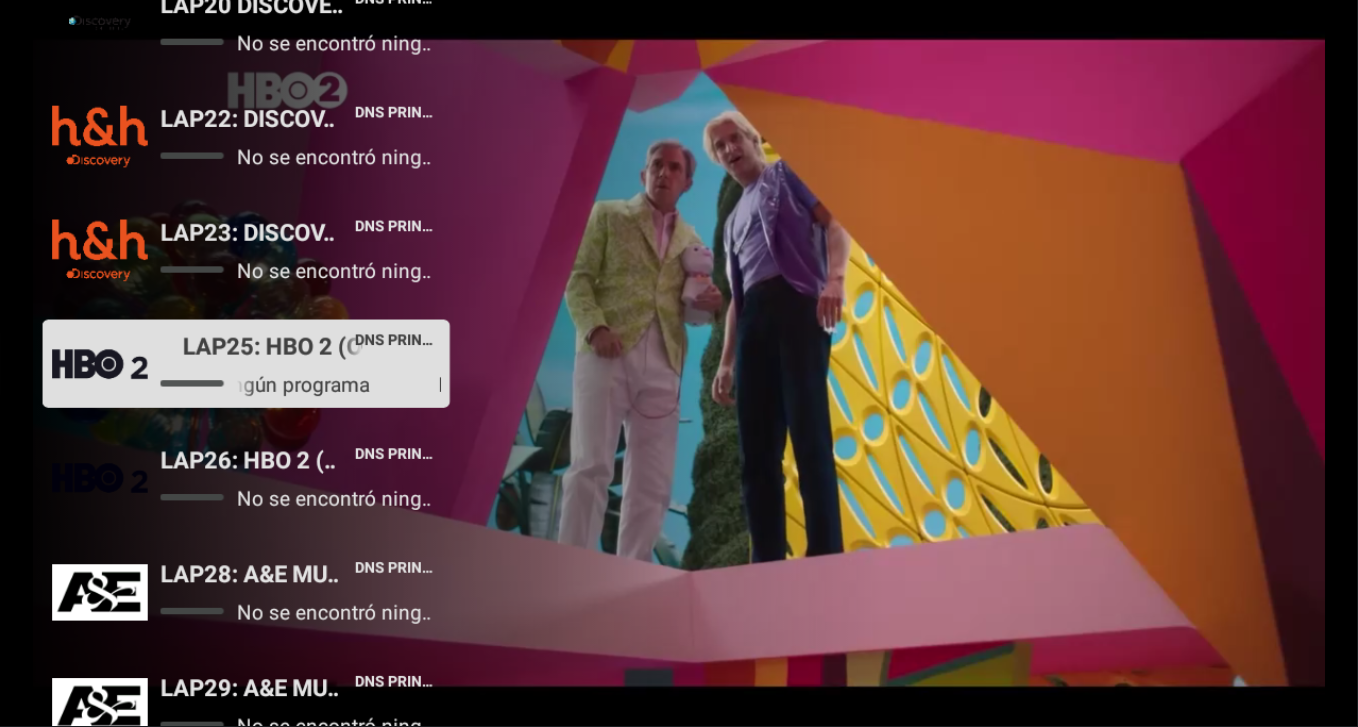Click the DNS PRIN... tag on LAP28 row

[x=394, y=568]
